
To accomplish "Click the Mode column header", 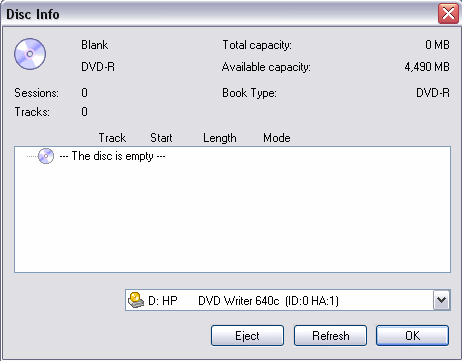I will [x=277, y=138].
